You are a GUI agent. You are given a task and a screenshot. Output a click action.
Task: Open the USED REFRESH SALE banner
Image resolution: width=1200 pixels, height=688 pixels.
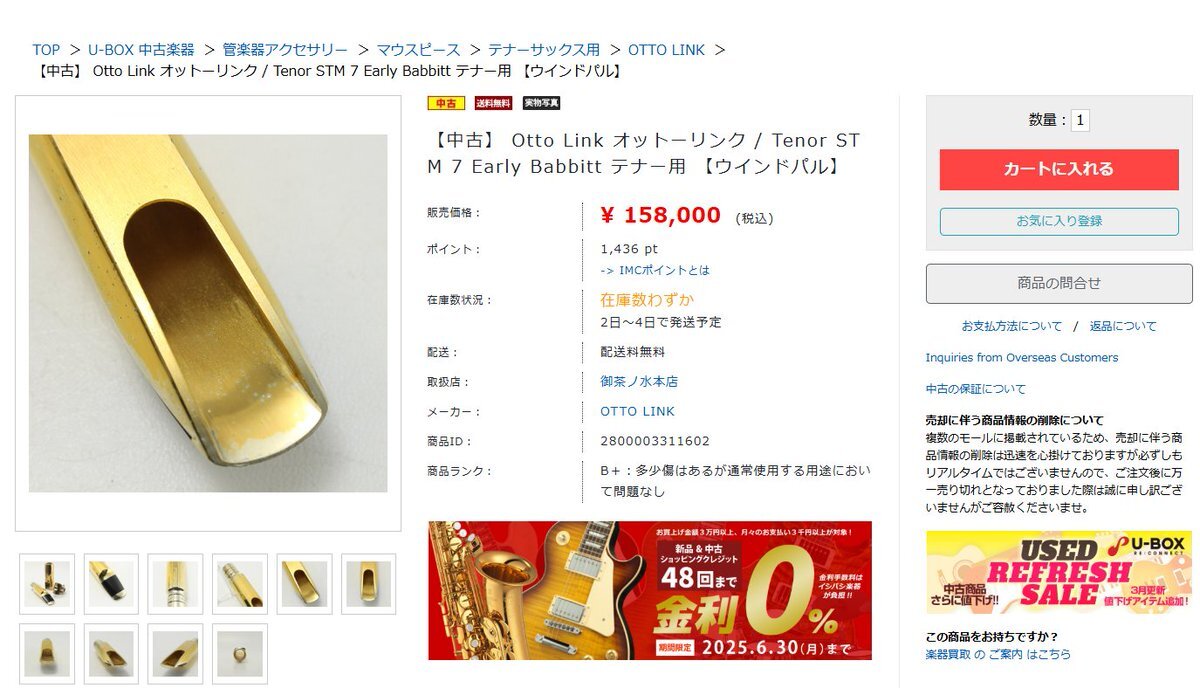1059,572
